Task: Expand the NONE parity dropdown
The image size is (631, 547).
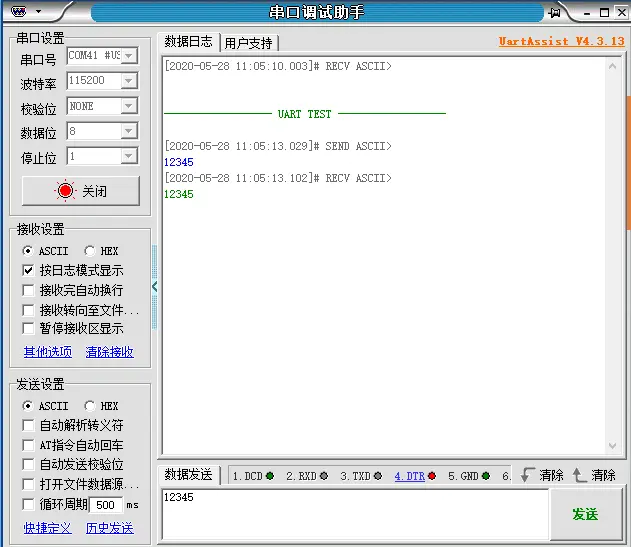Action: 129,106
